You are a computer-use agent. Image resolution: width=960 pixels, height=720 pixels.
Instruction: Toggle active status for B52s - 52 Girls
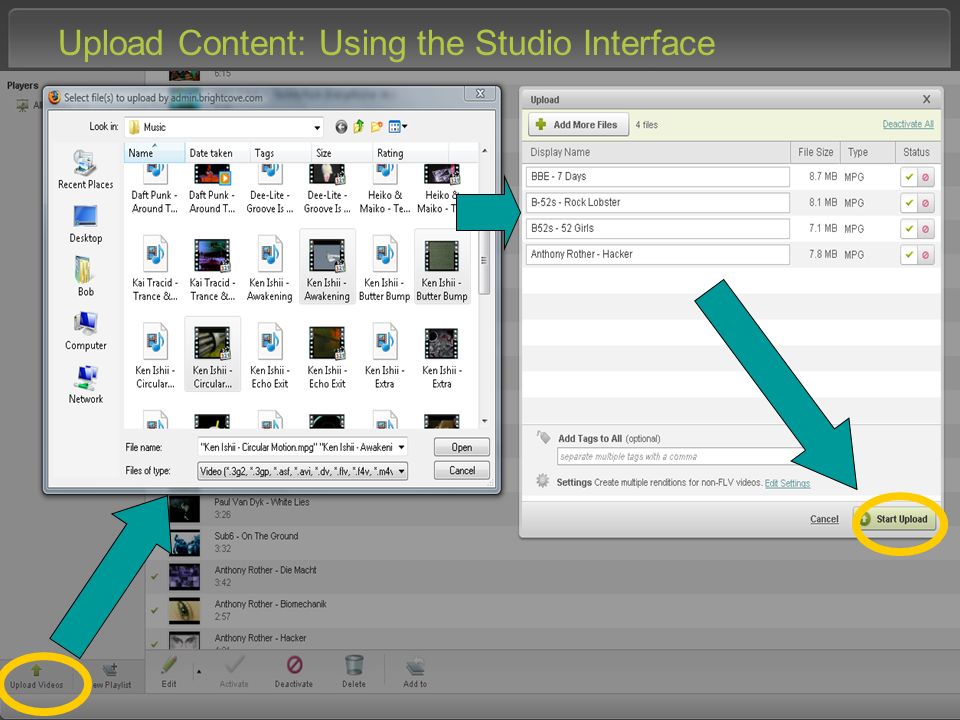tap(909, 229)
